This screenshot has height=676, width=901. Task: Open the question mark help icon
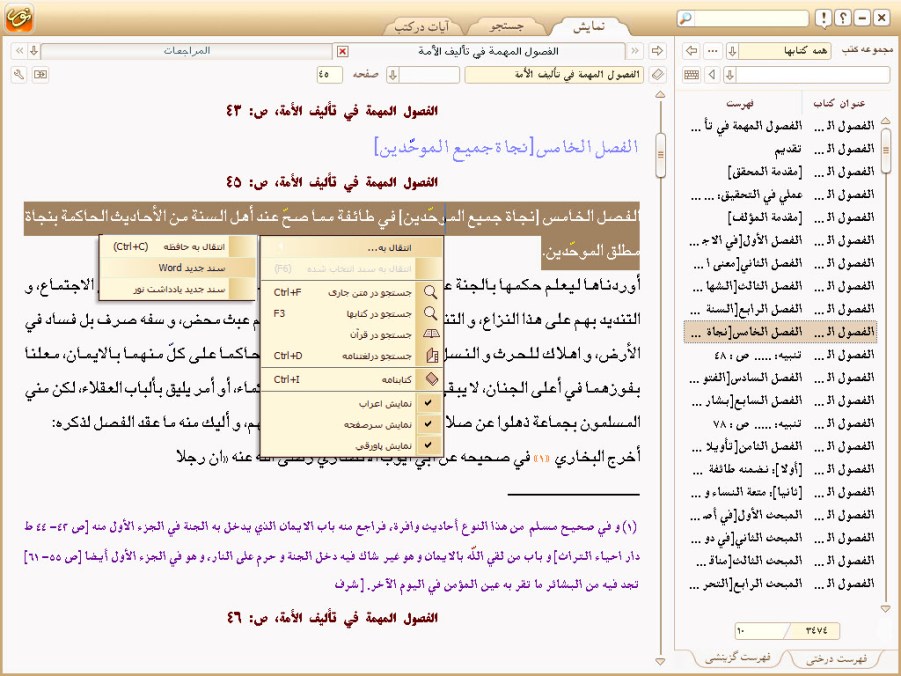coord(842,18)
